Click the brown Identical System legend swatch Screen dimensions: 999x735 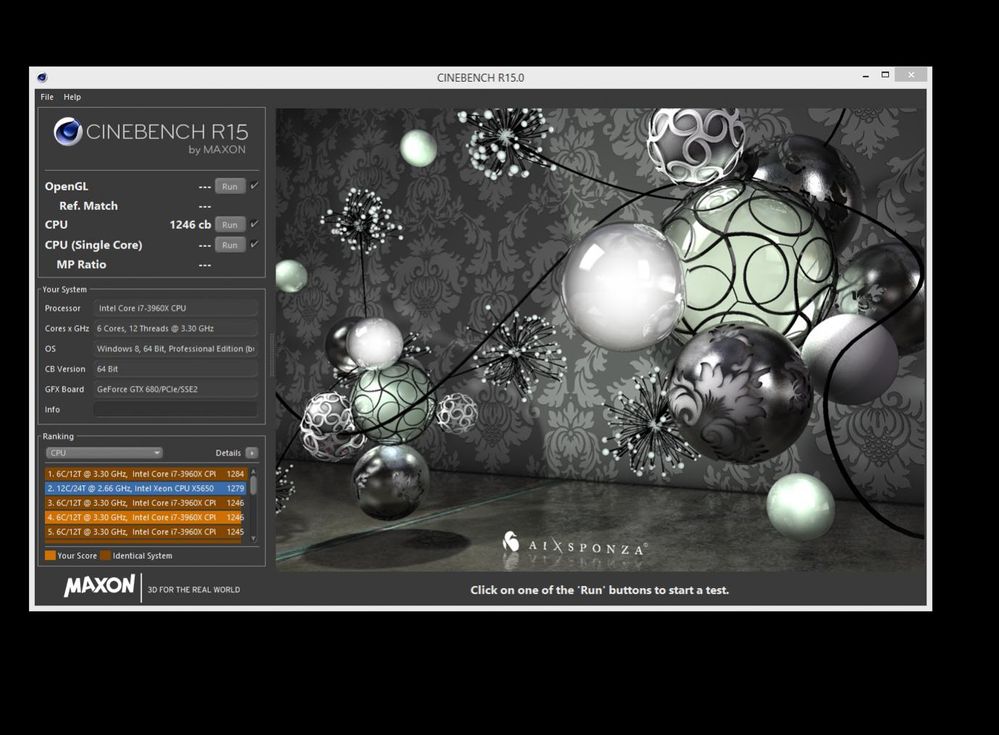105,555
